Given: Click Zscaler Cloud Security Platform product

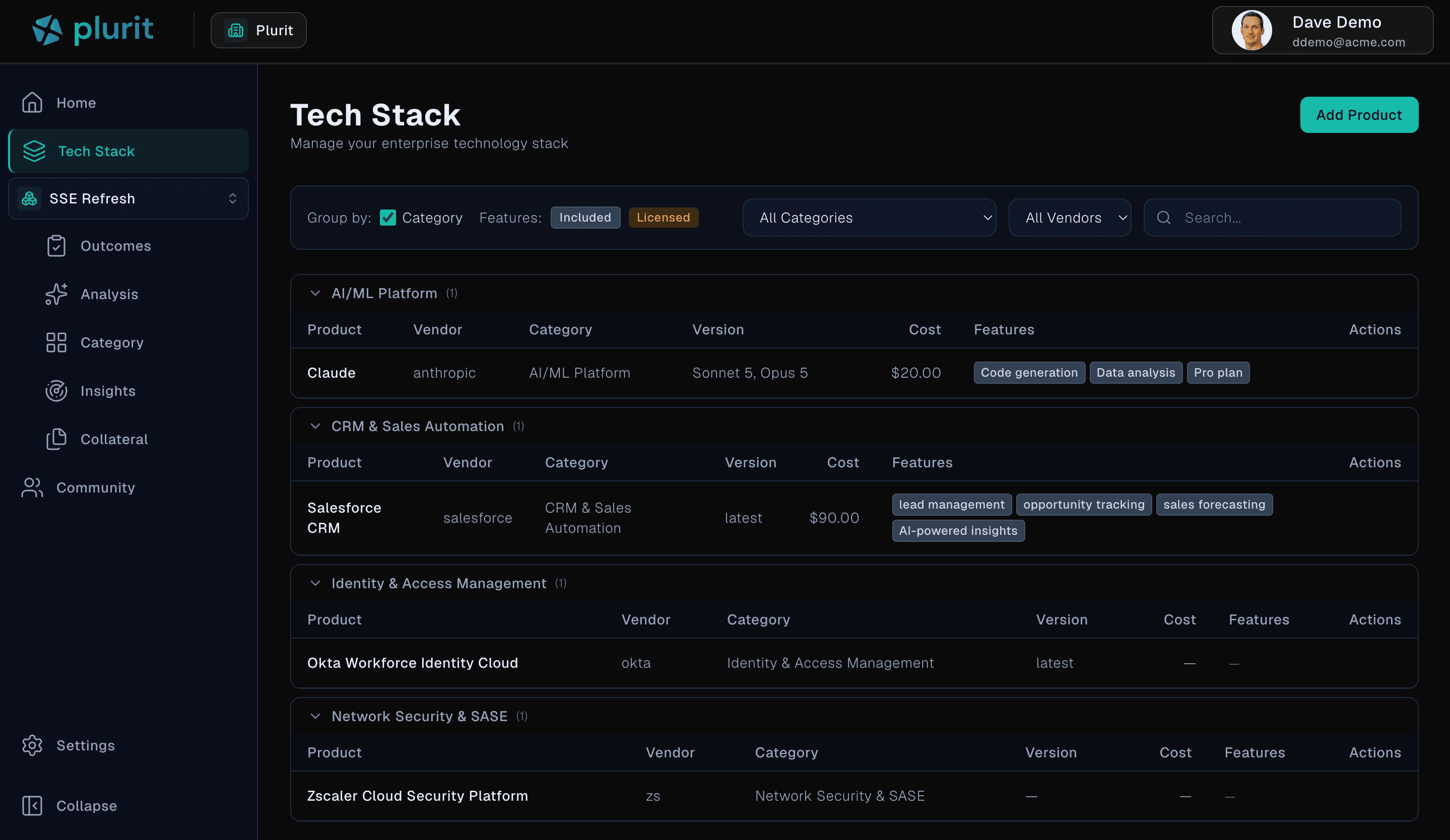Looking at the screenshot, I should (x=418, y=796).
